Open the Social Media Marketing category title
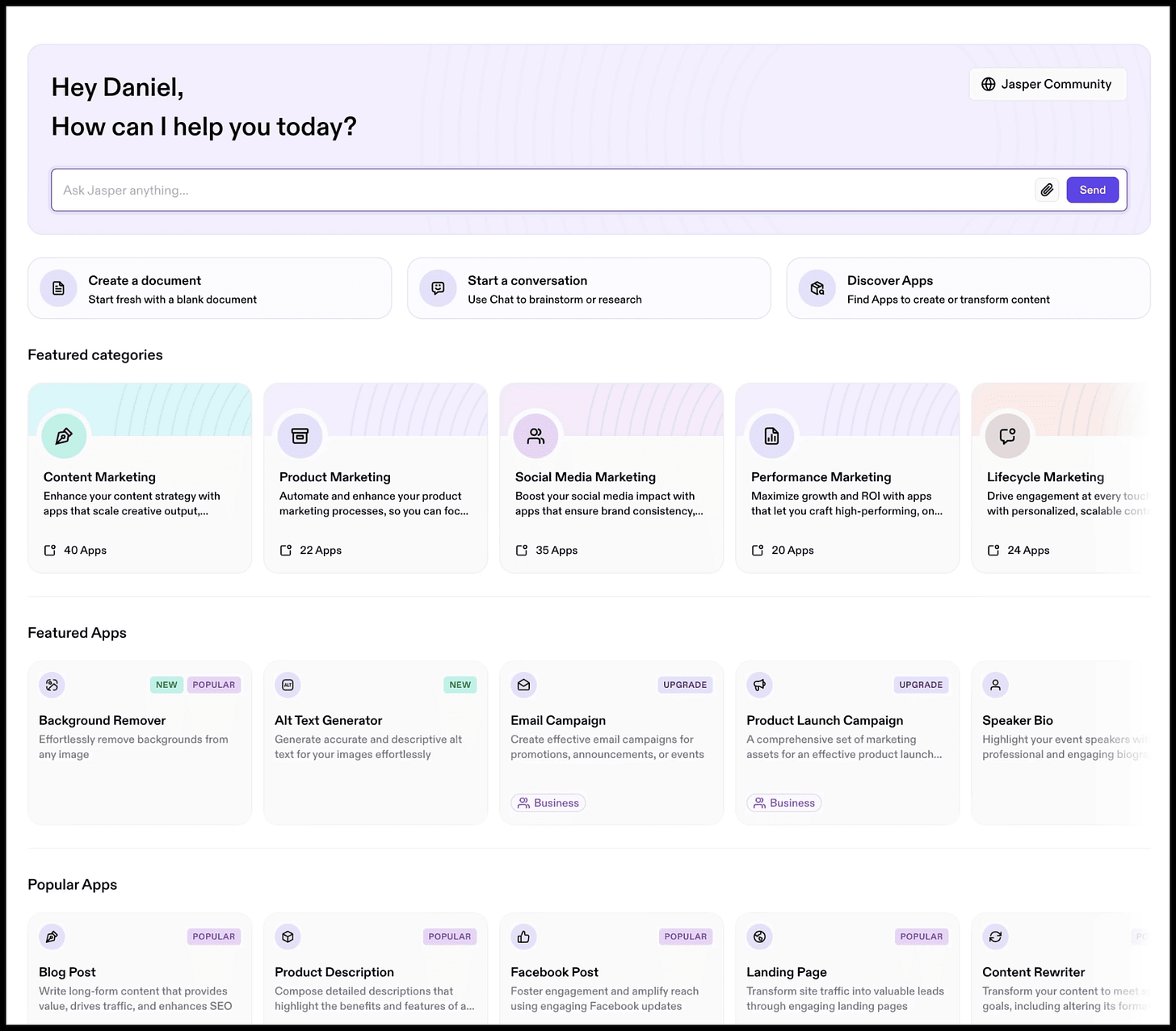 coord(586,477)
